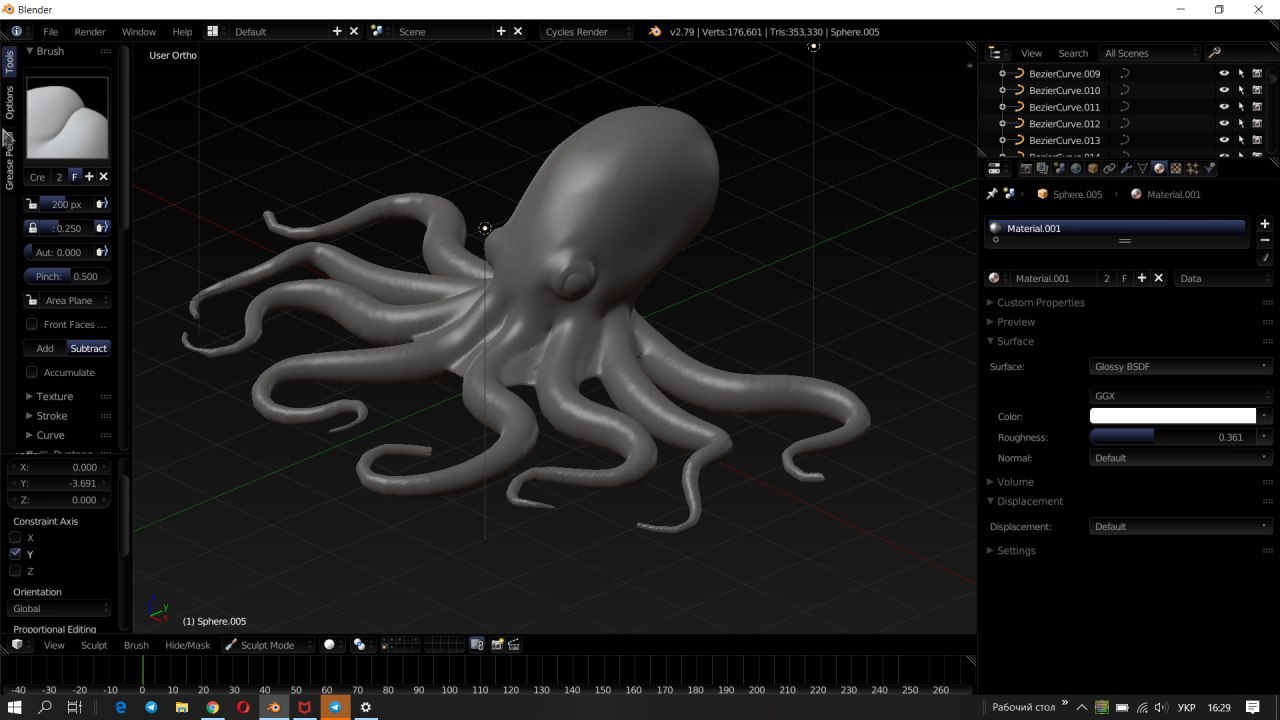1280x720 pixels.
Task: Open OpenGL render image camera icon
Action: click(497, 645)
